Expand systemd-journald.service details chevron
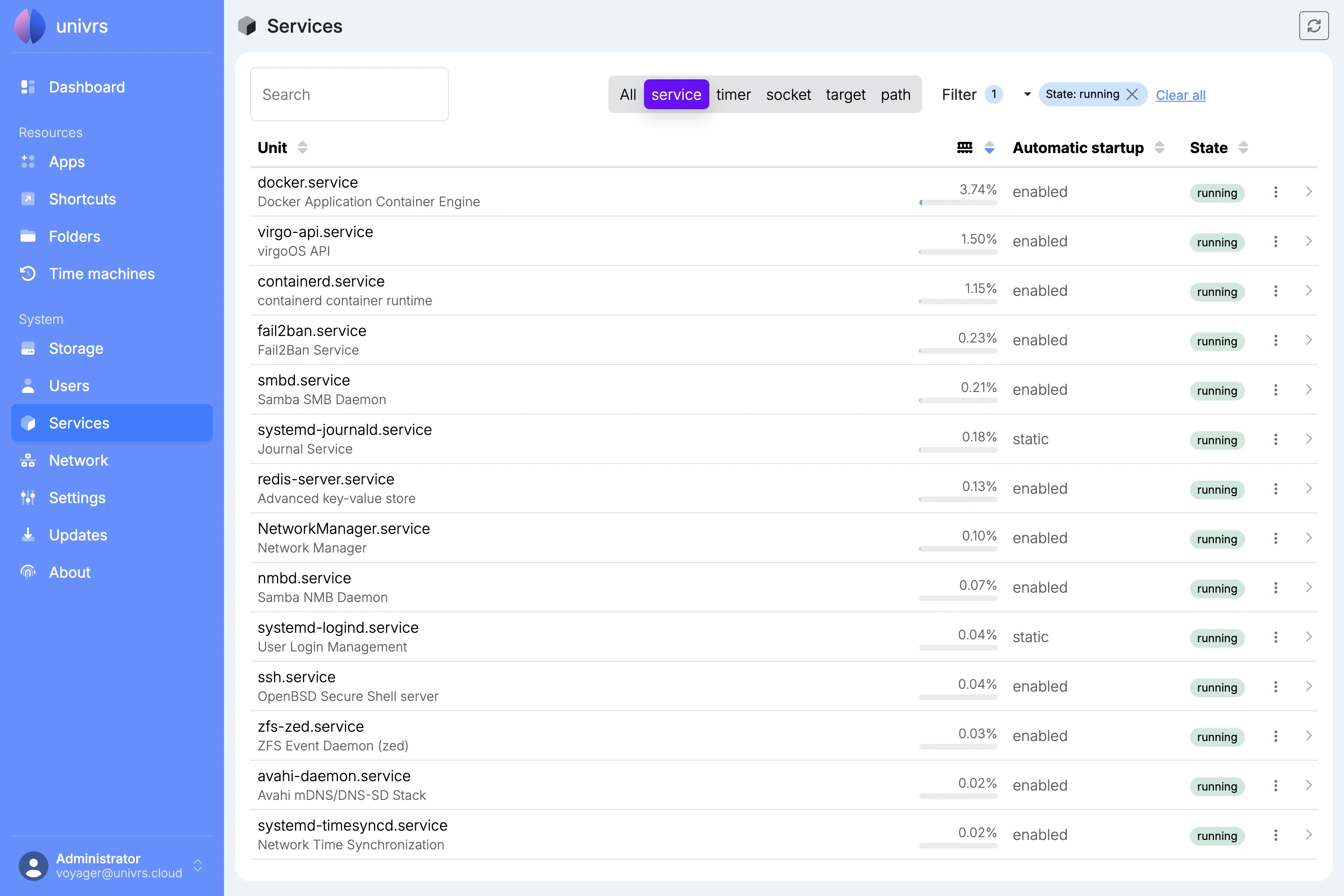Screen dimensions: 1344x896 [x=1309, y=439]
